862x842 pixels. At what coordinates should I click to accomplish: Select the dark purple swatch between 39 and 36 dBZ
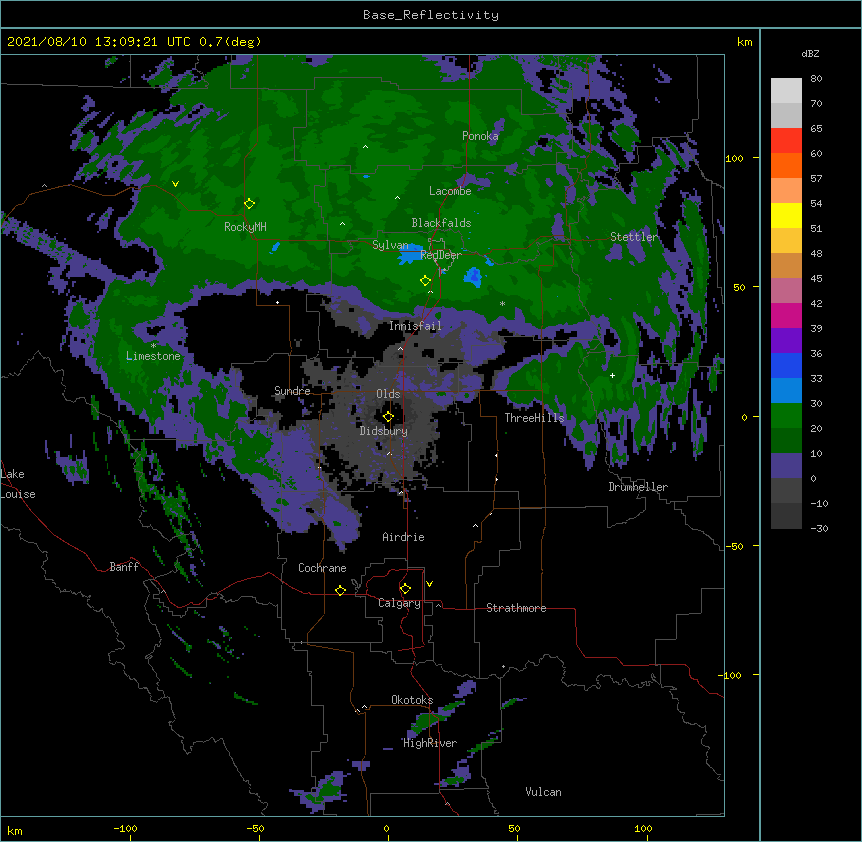click(786, 341)
